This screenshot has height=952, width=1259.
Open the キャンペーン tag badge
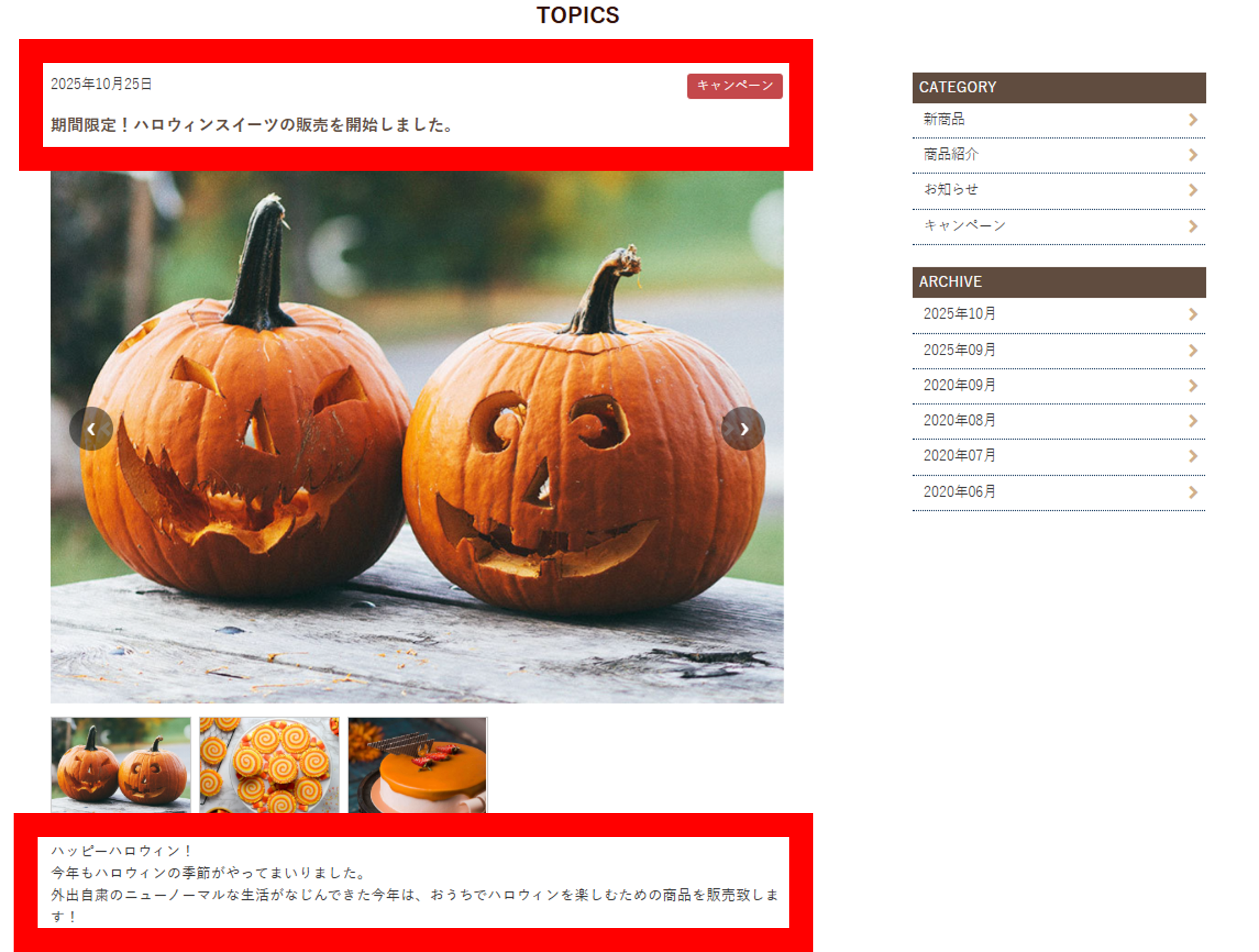point(735,86)
